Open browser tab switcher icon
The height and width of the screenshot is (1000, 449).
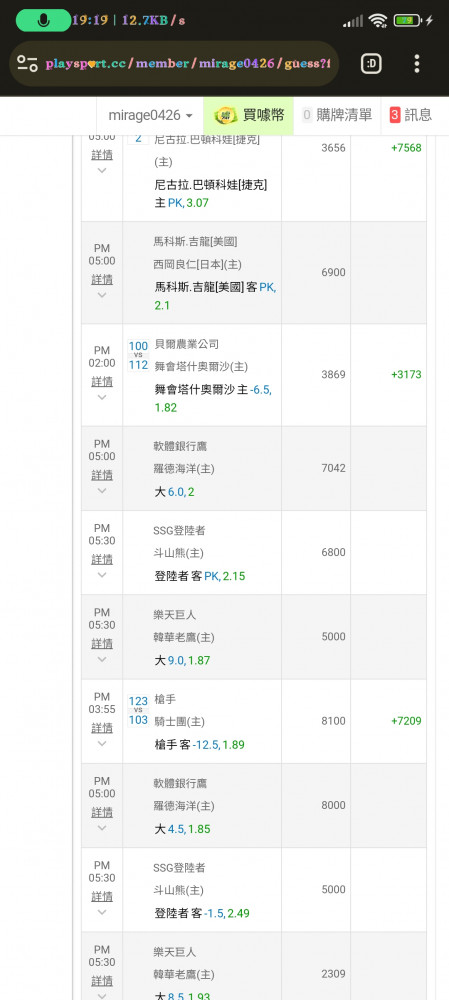coord(371,63)
